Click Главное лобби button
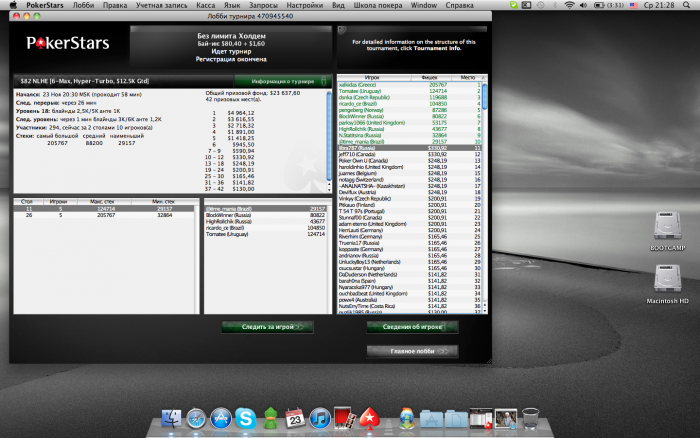This screenshot has width=700, height=438. pos(412,351)
